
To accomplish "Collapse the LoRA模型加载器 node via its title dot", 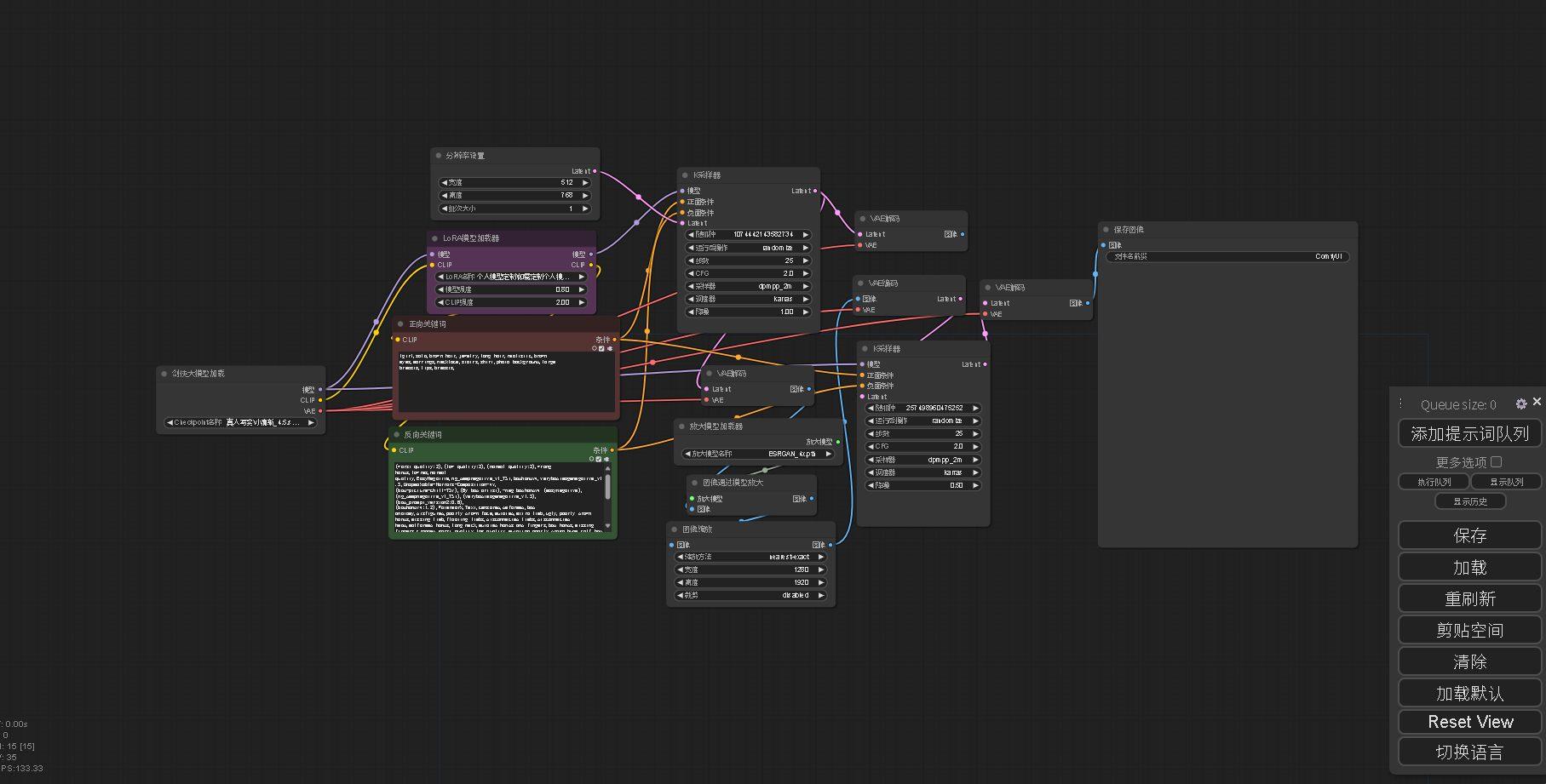I will coord(434,238).
